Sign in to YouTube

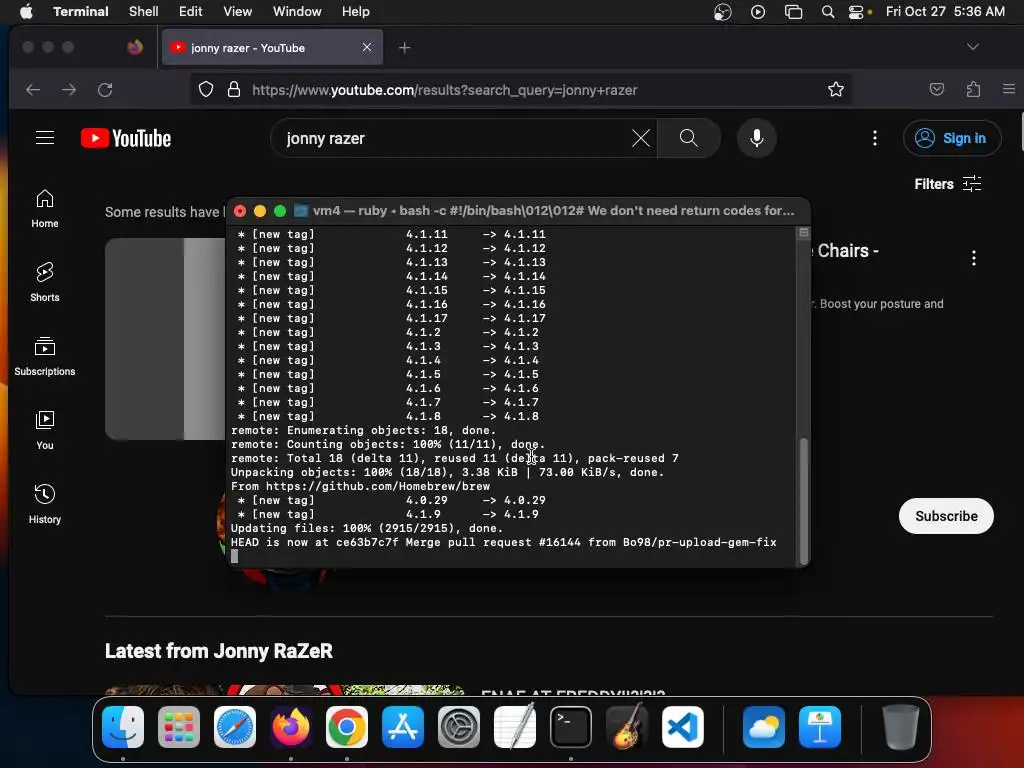click(x=952, y=138)
